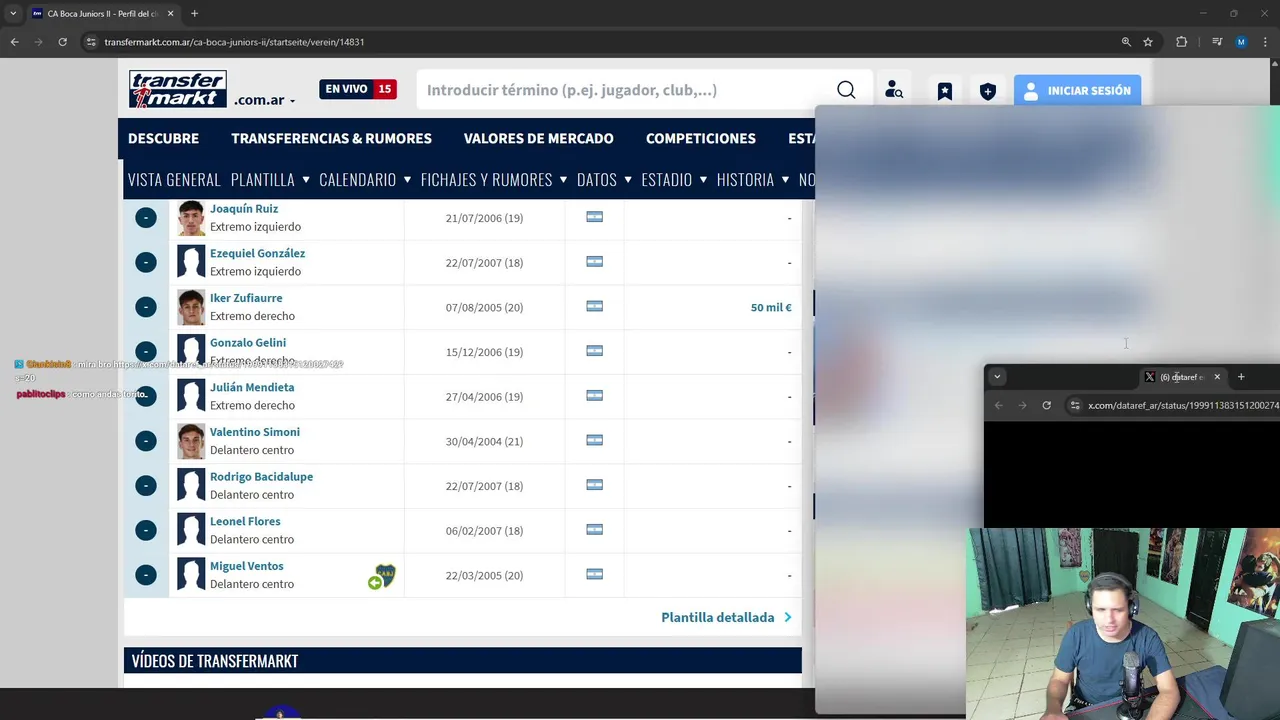Viewport: 1280px width, 720px height.
Task: Open Iker Zufiaurre player profile
Action: [246, 298]
